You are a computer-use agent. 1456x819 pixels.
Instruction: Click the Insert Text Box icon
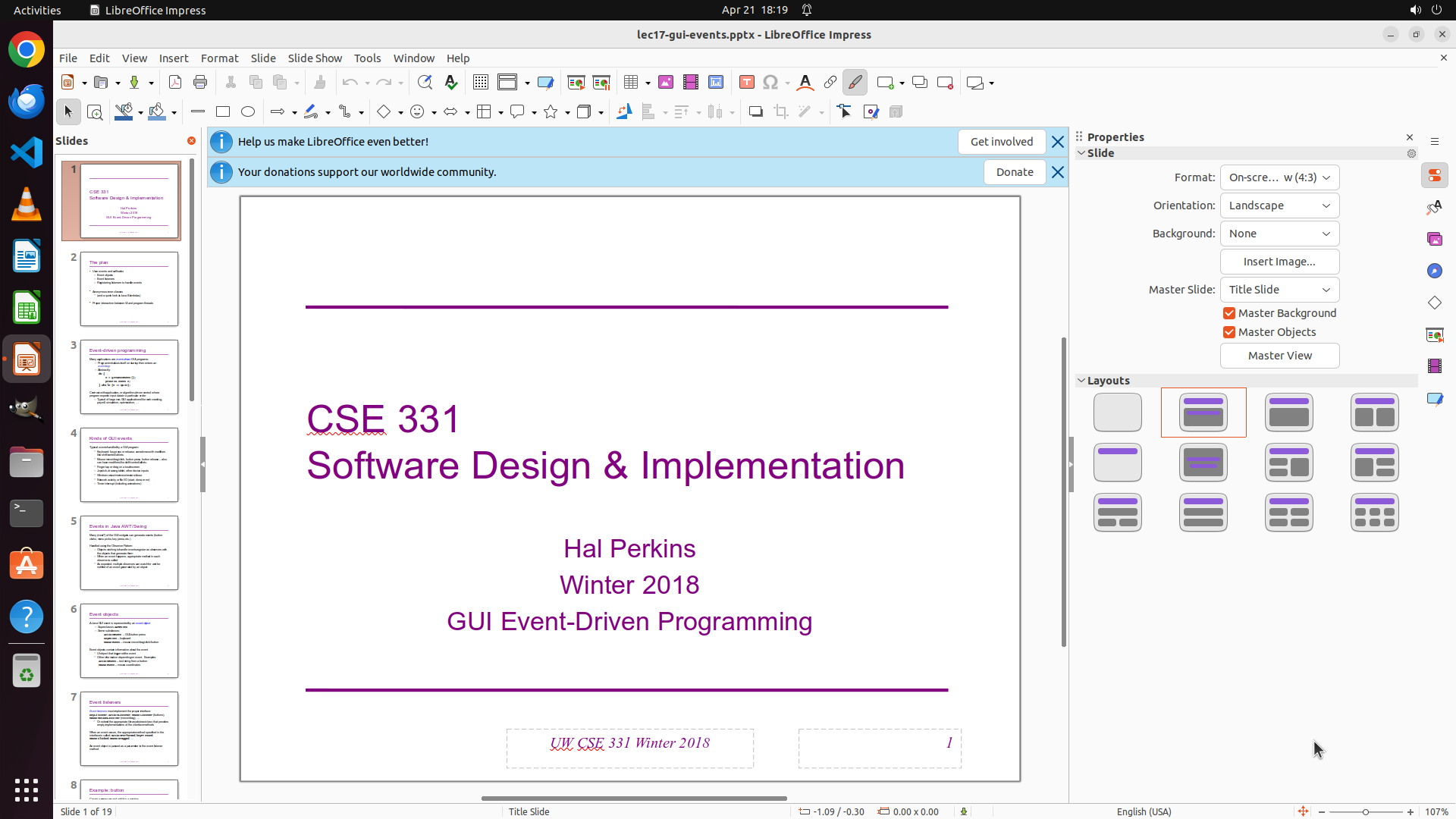[x=746, y=83]
